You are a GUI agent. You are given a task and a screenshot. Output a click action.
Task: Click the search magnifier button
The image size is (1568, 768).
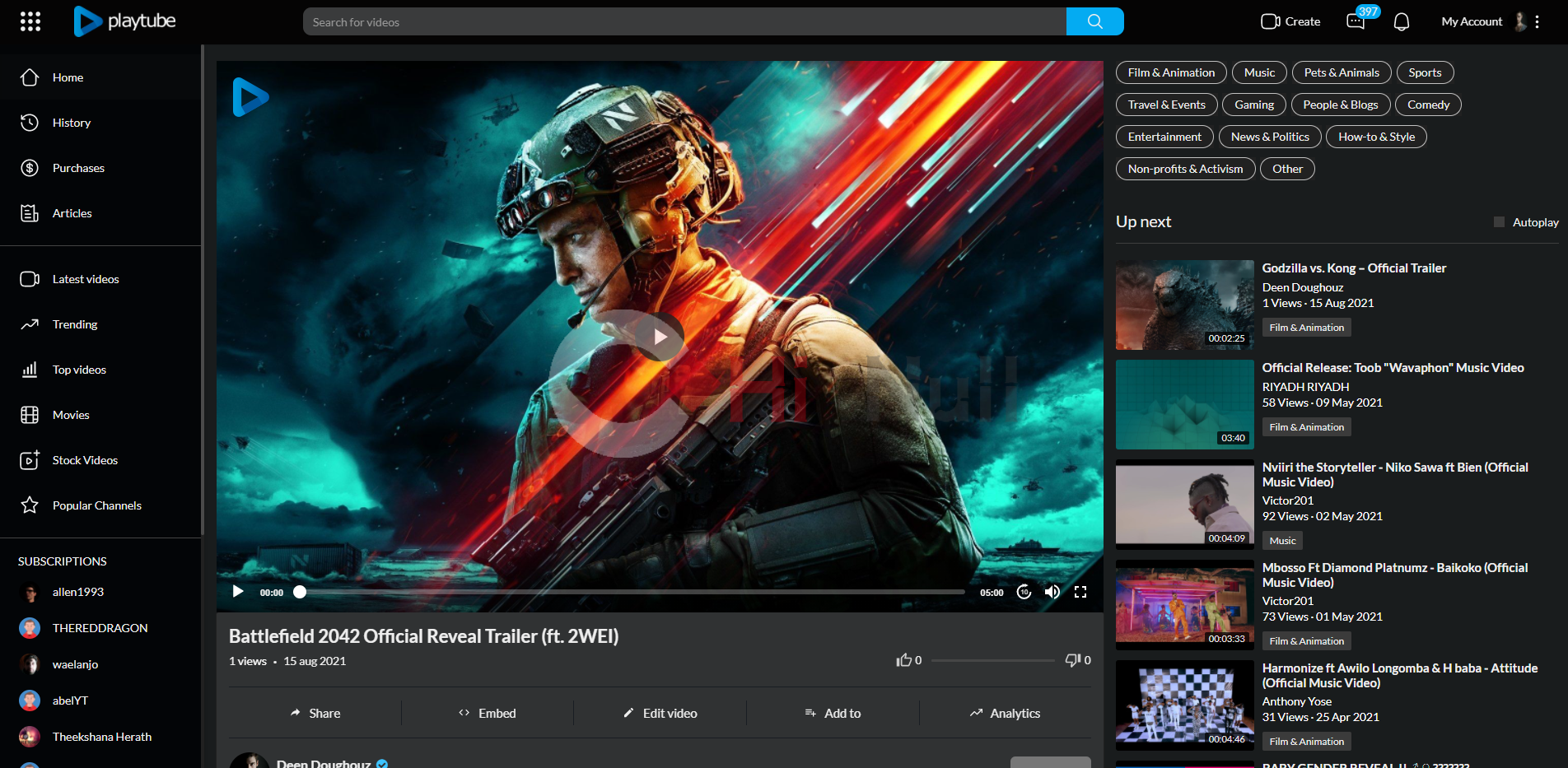point(1094,21)
